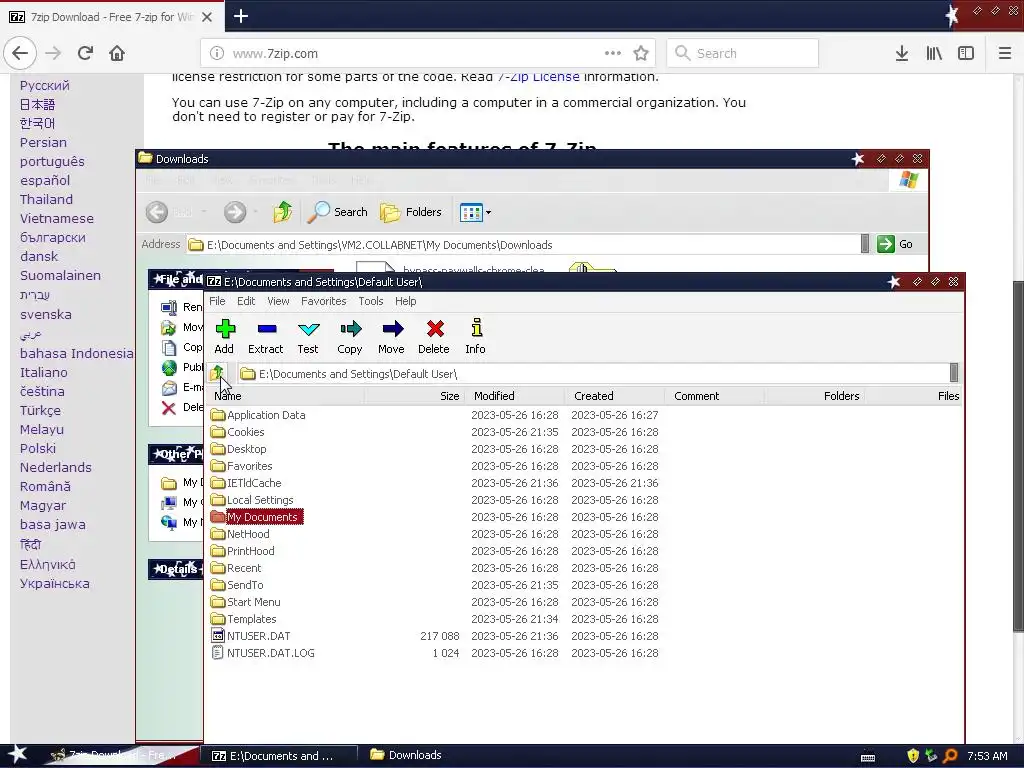
Task: Select the Local Settings folder
Action: click(252, 500)
